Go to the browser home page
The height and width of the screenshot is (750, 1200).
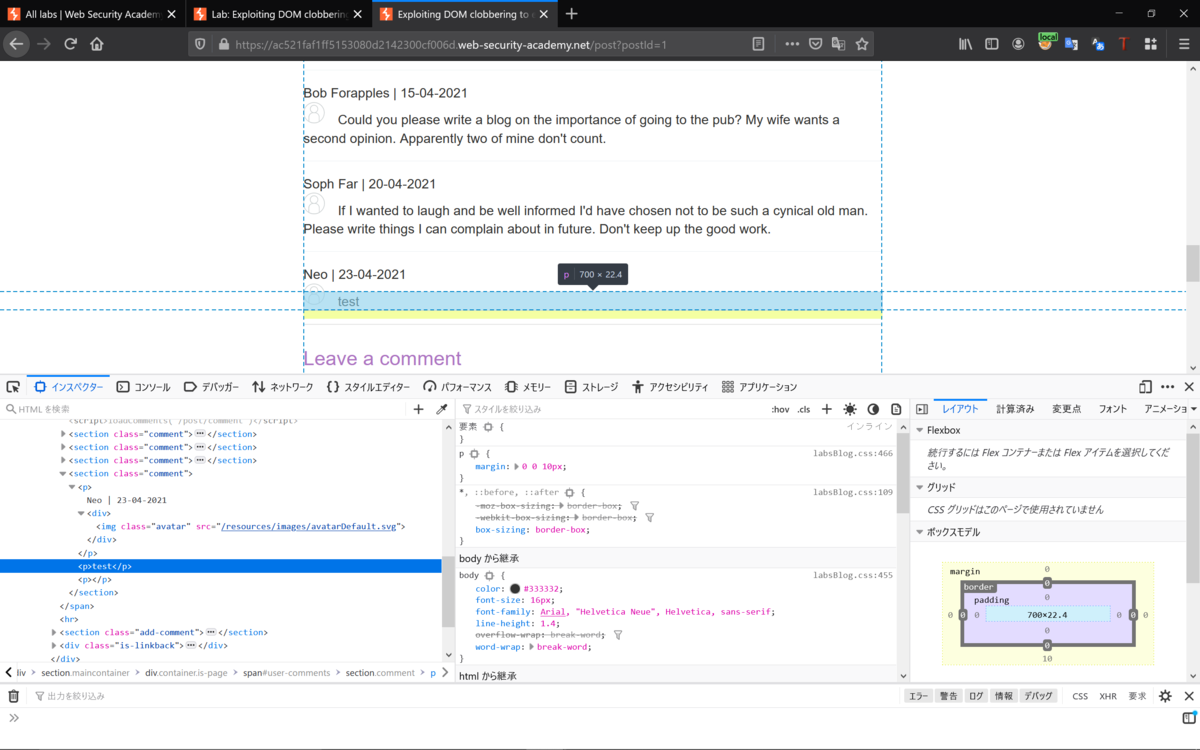(x=97, y=44)
